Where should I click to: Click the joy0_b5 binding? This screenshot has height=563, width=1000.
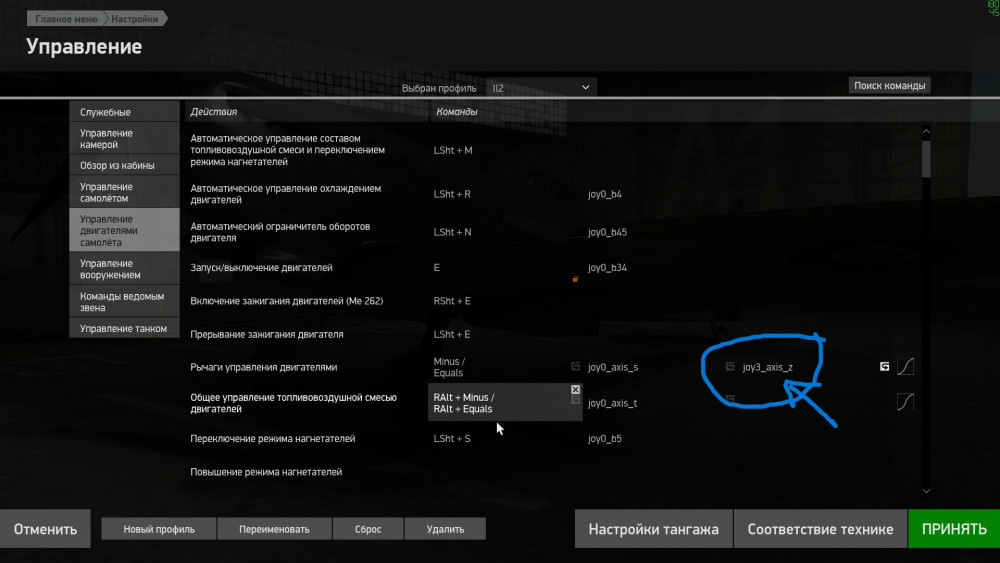[x=605, y=439]
